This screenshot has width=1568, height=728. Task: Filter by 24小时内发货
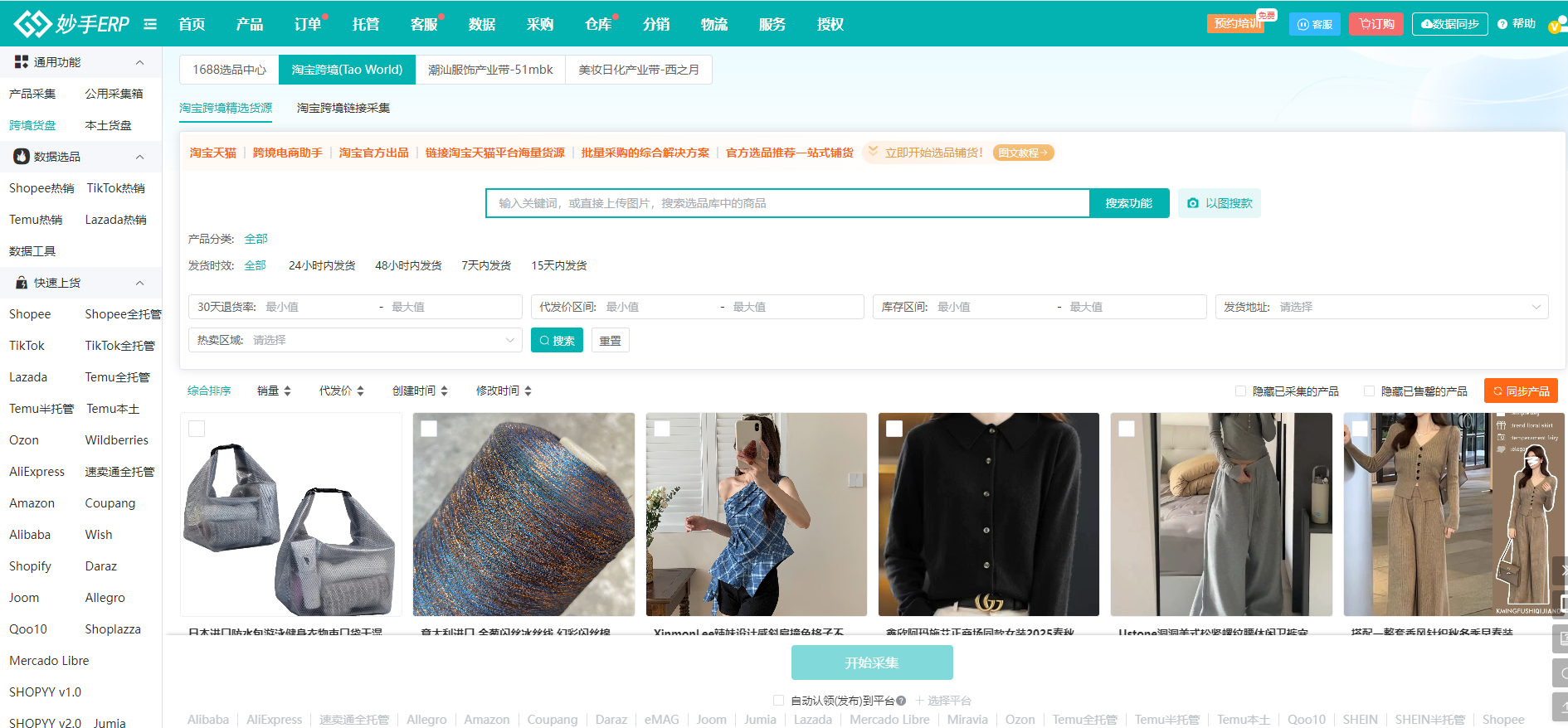coord(322,265)
